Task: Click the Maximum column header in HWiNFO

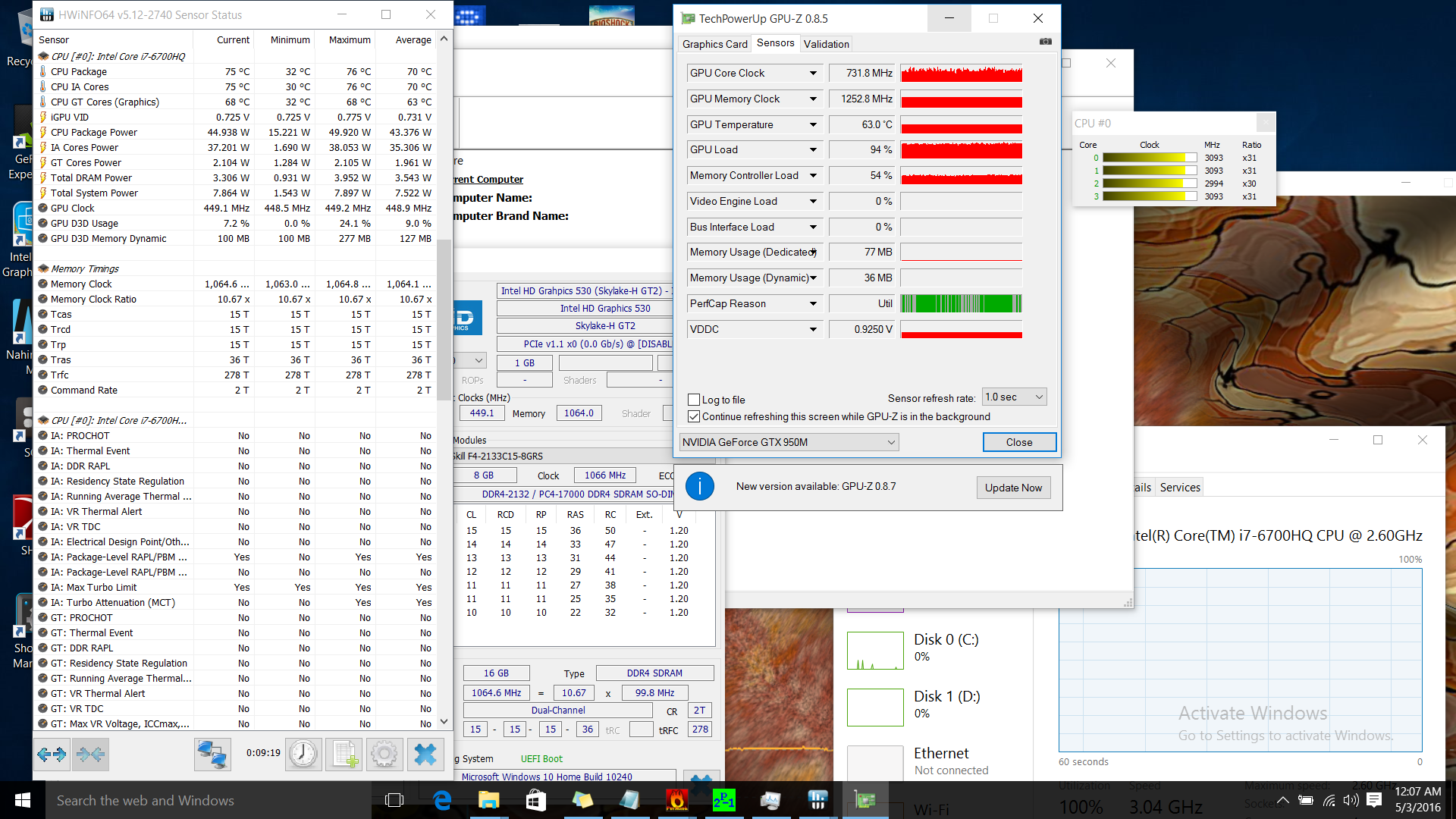Action: [x=350, y=39]
